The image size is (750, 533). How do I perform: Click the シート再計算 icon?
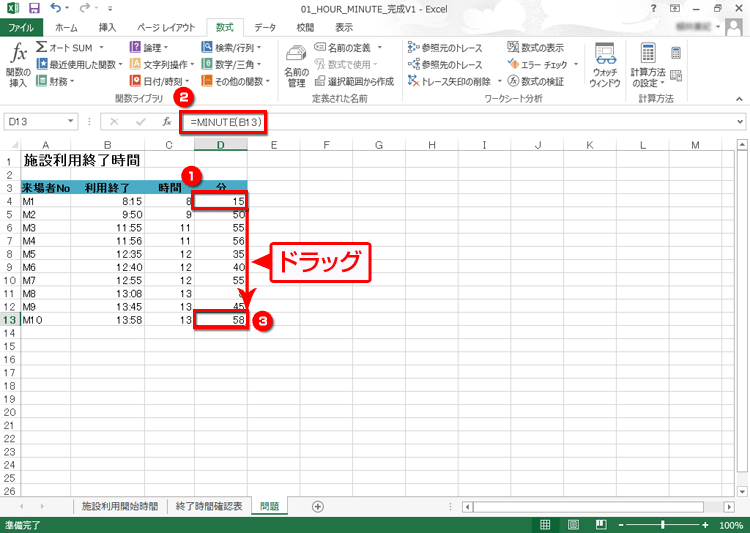[676, 75]
